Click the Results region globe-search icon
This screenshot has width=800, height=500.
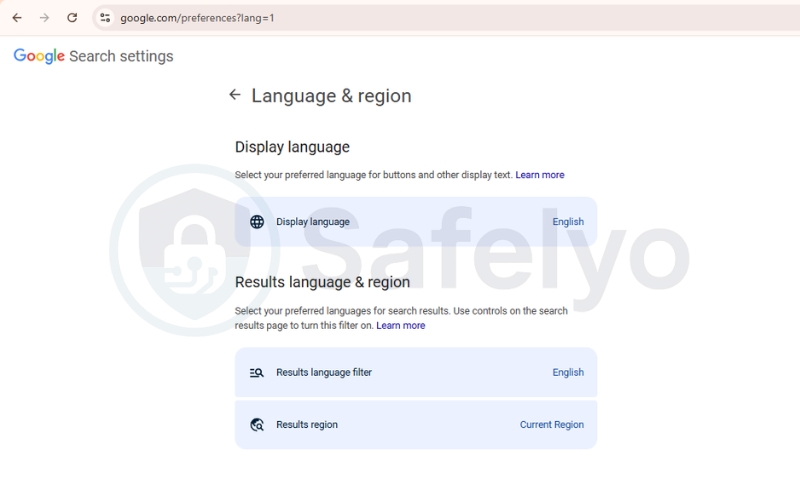coord(257,424)
